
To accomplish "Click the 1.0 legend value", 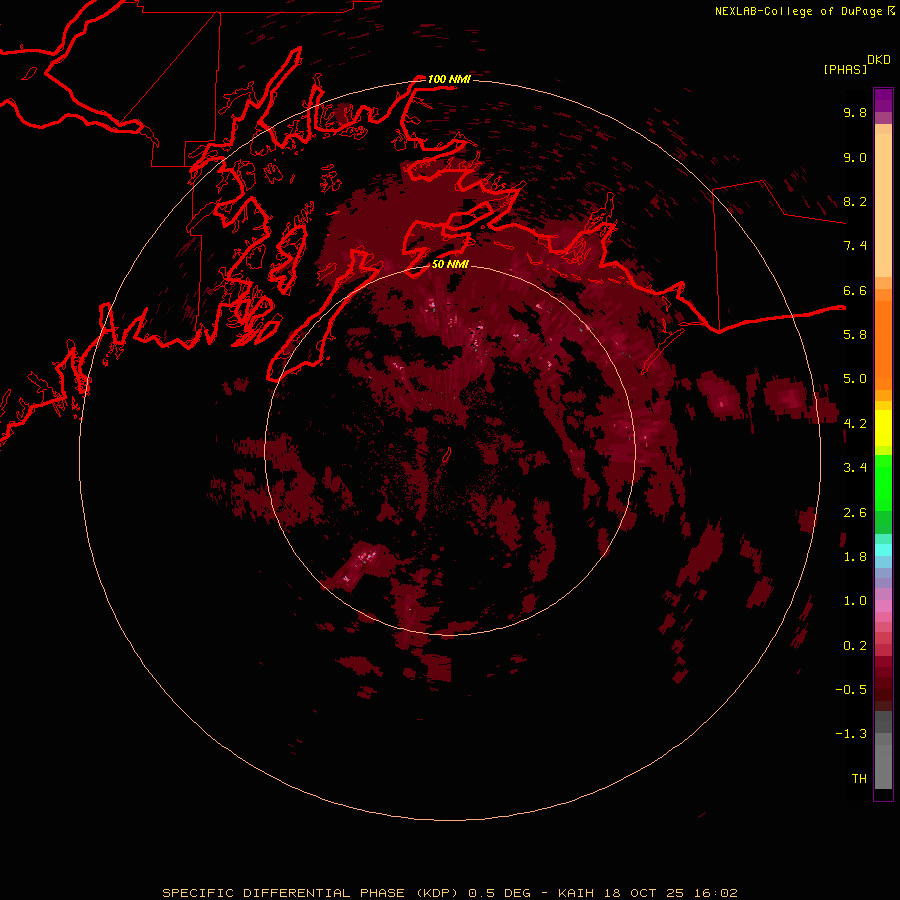I will pos(855,601).
